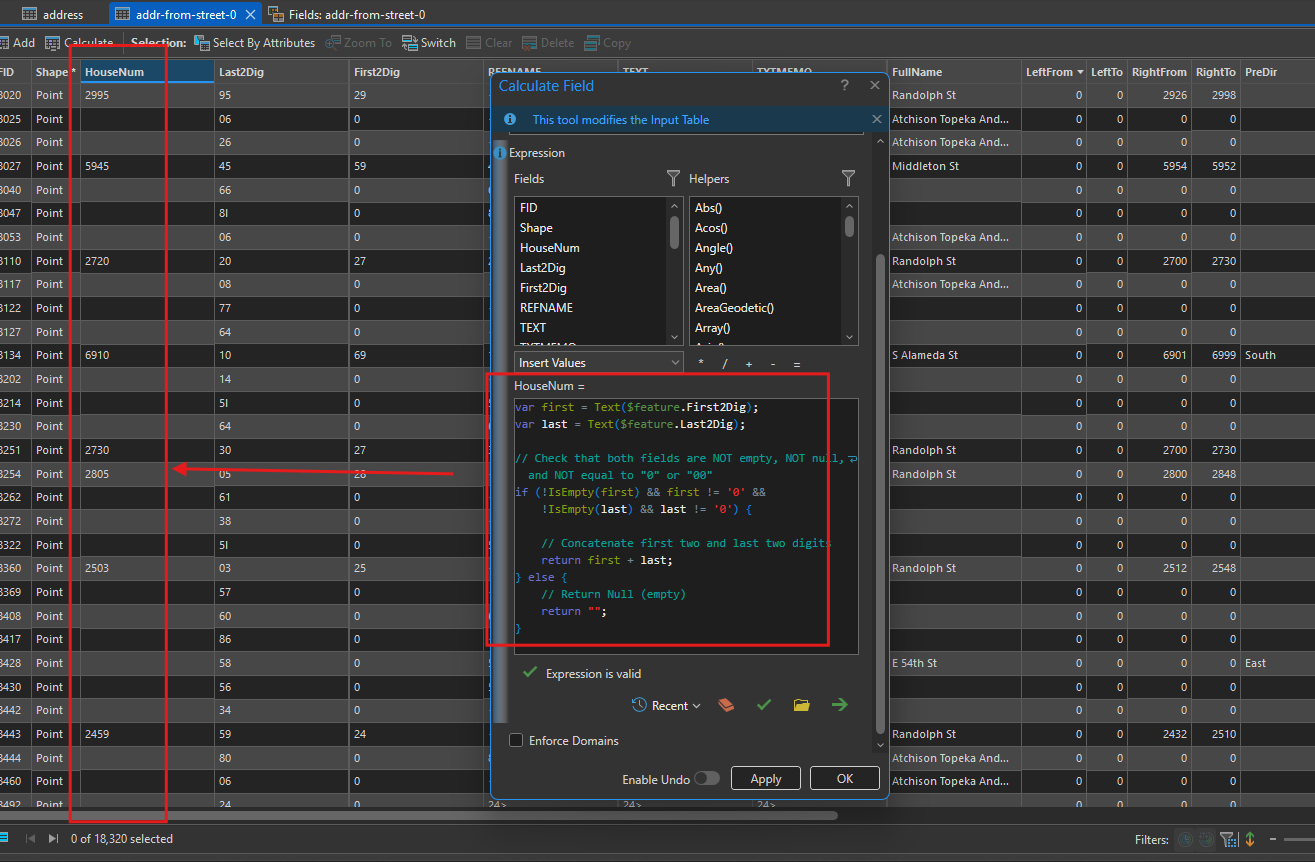The width and height of the screenshot is (1315, 862).
Task: Click the Delete selection toolbar icon
Action: (x=530, y=43)
